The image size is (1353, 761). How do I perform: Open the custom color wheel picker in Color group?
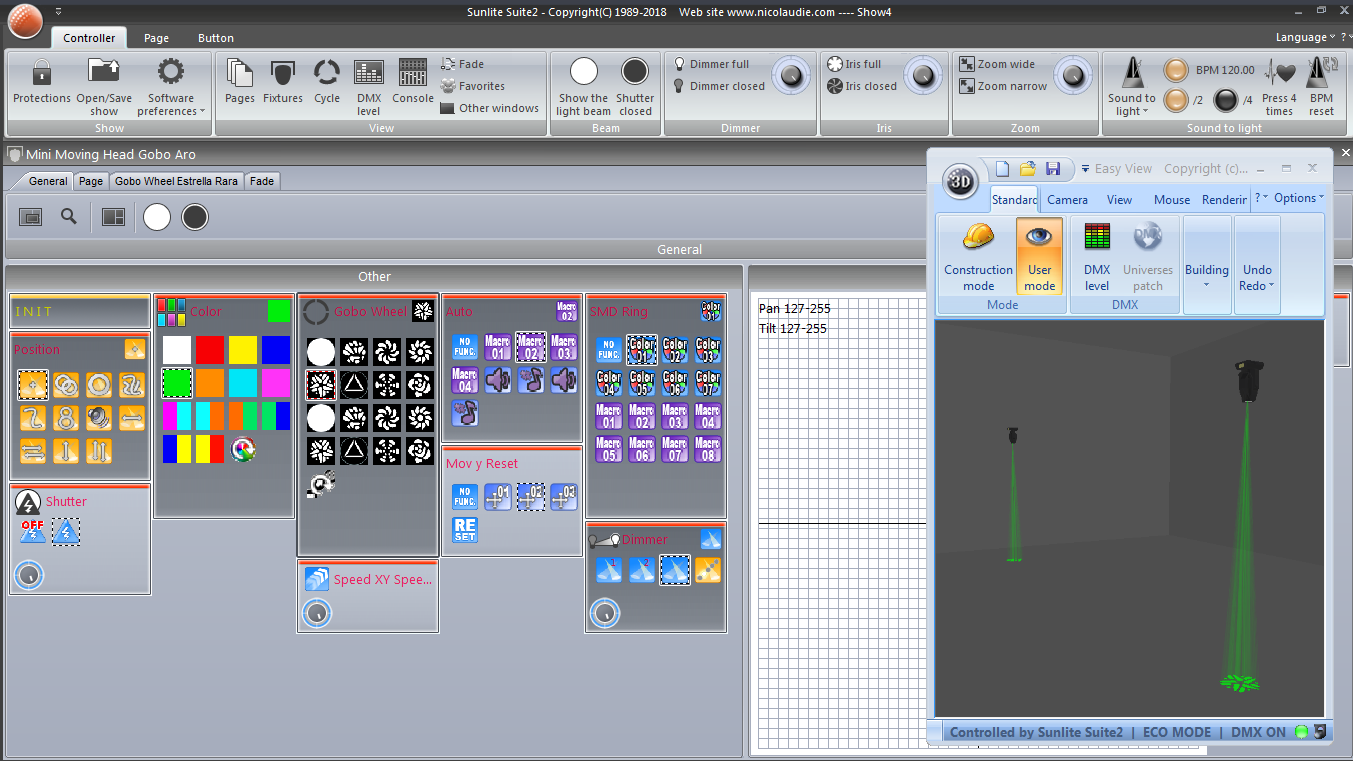click(x=242, y=449)
